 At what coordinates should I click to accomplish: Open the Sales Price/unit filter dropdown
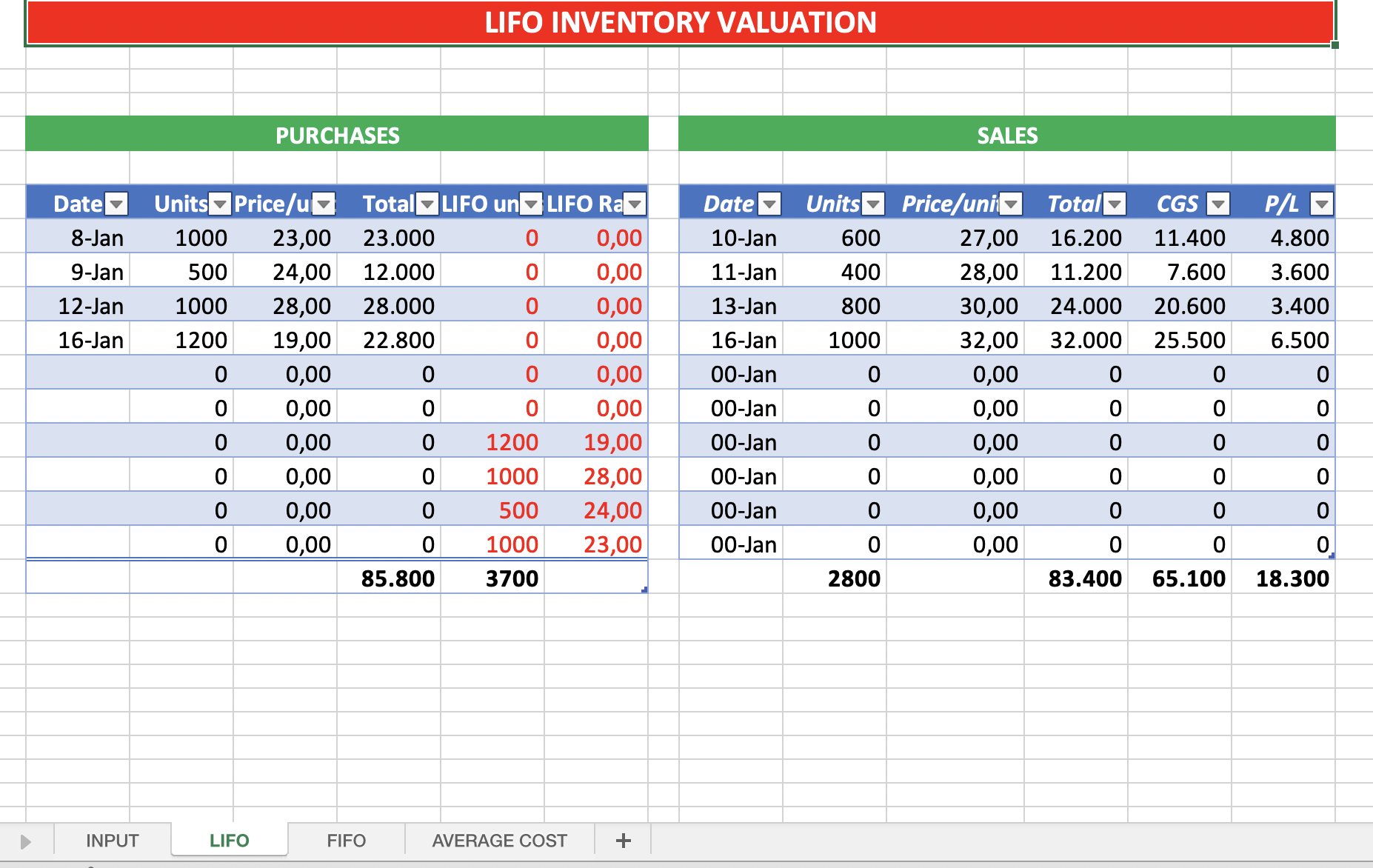point(1012,204)
